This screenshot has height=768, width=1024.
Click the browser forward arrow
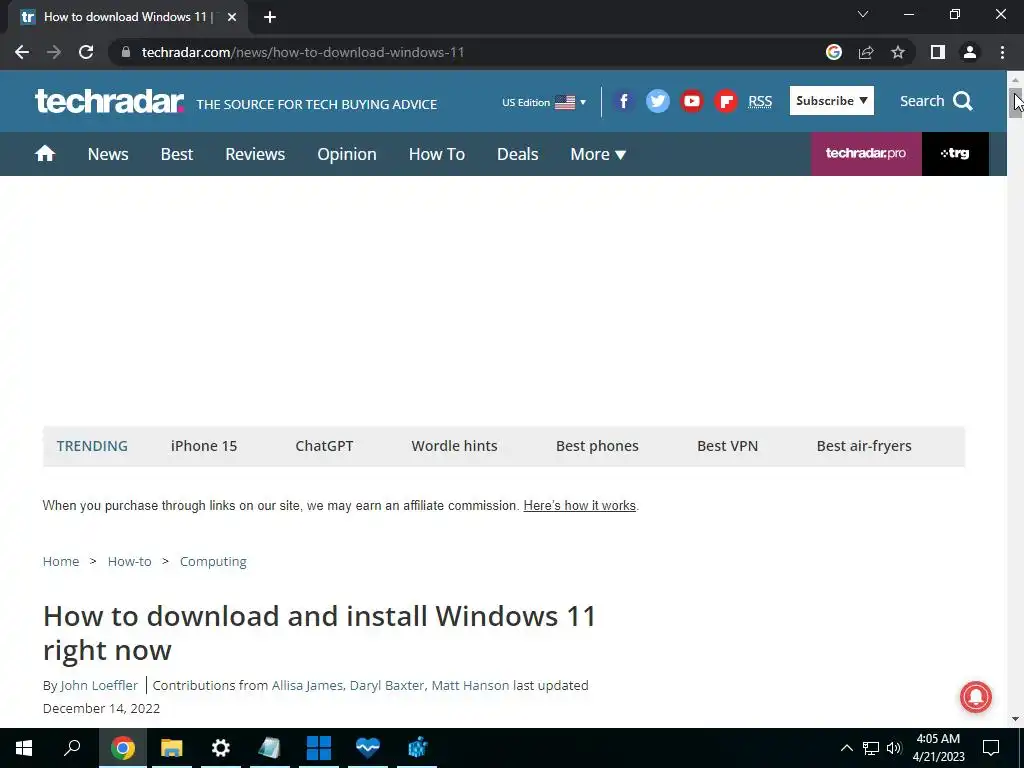click(54, 52)
